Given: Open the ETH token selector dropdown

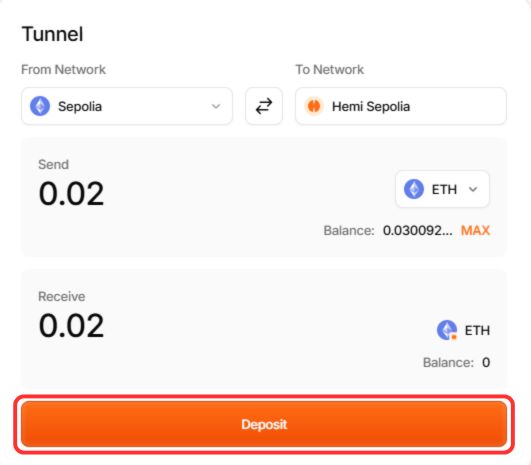Looking at the screenshot, I should coord(442,189).
